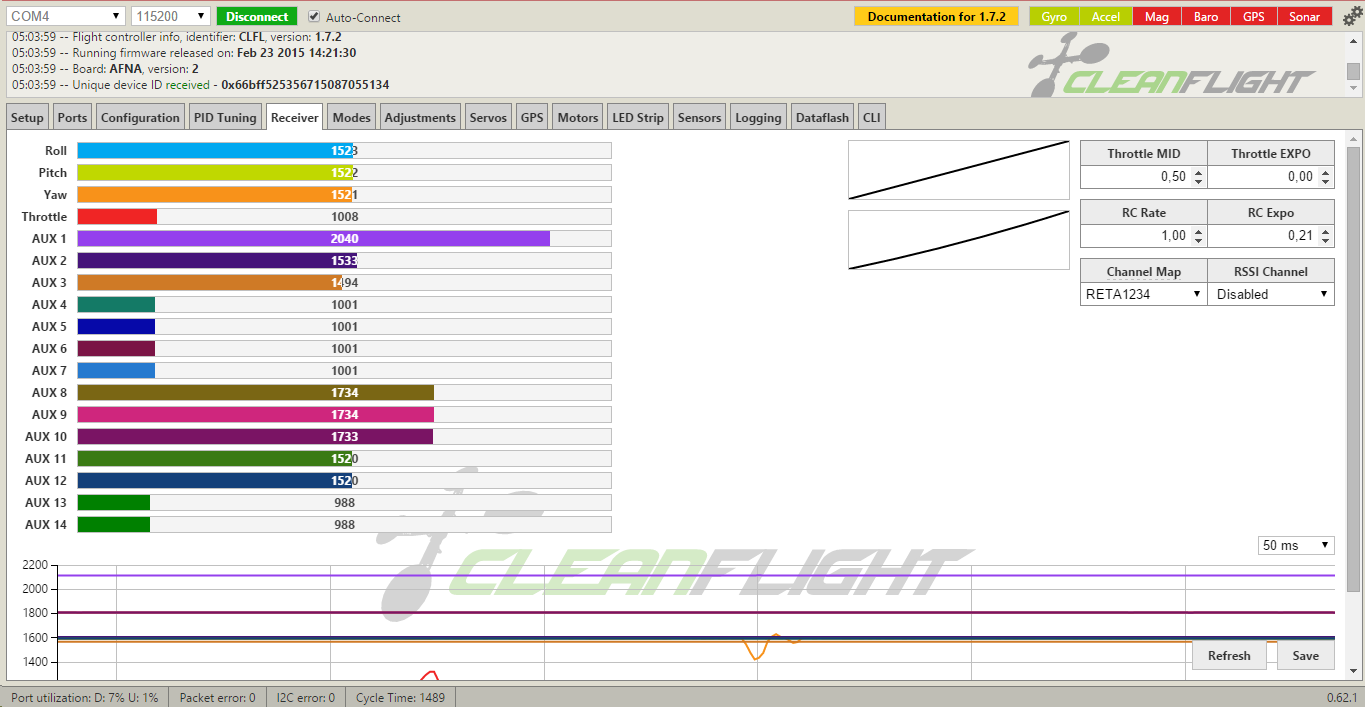
Task: Open the Configuration tab
Action: pos(140,117)
